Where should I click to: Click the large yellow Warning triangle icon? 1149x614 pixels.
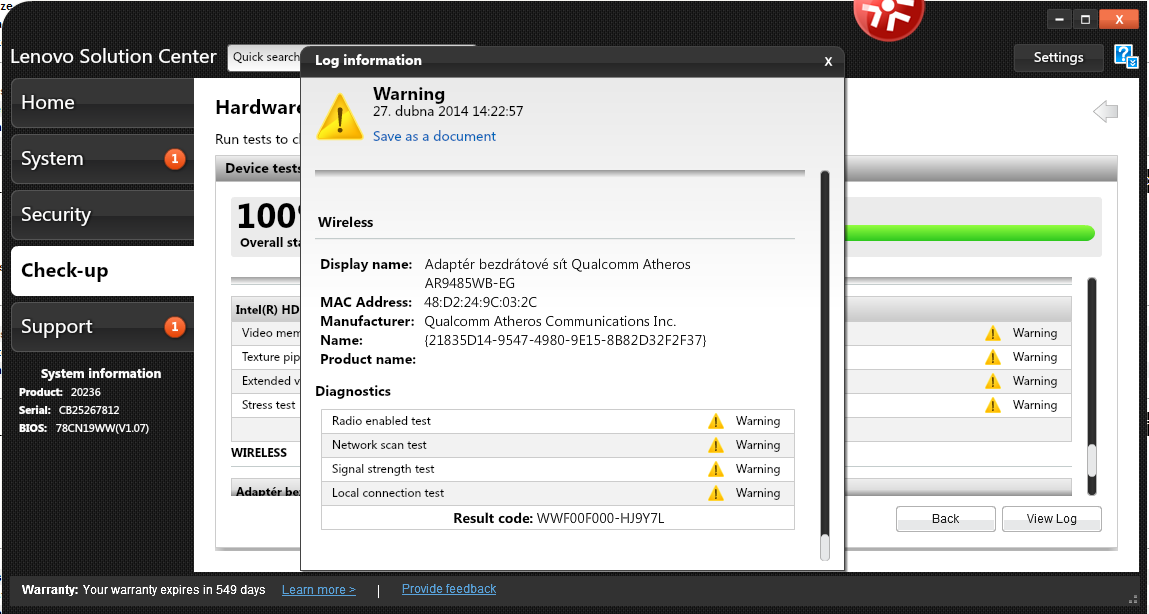[x=339, y=116]
